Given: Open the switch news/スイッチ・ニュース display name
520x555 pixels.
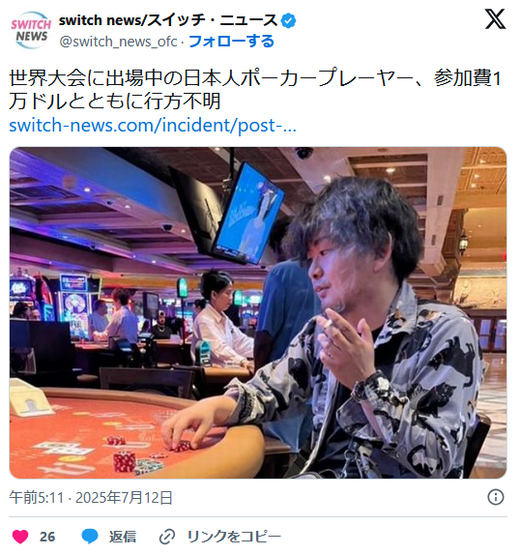Looking at the screenshot, I should tap(168, 21).
